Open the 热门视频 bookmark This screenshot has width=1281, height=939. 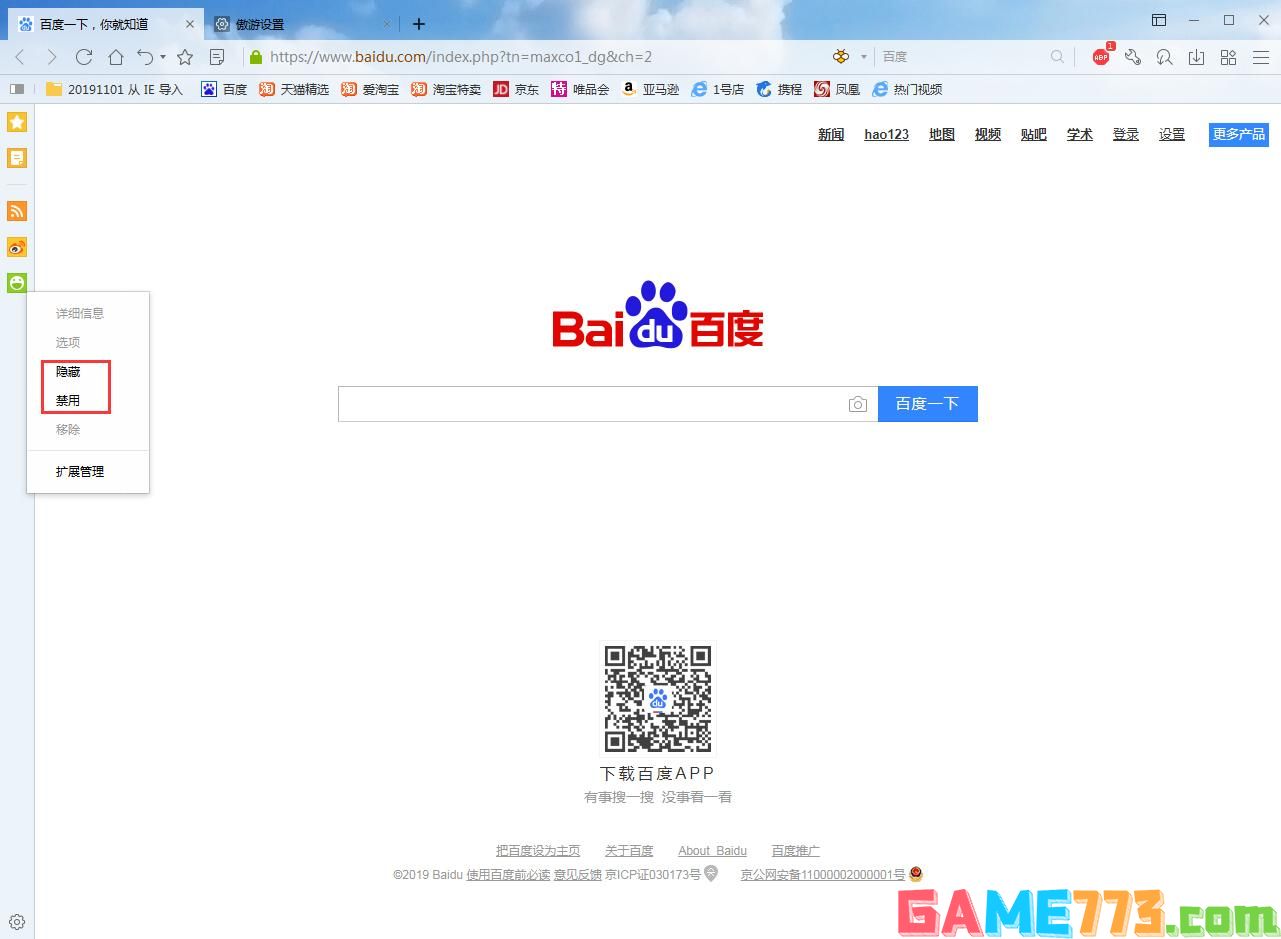907,89
